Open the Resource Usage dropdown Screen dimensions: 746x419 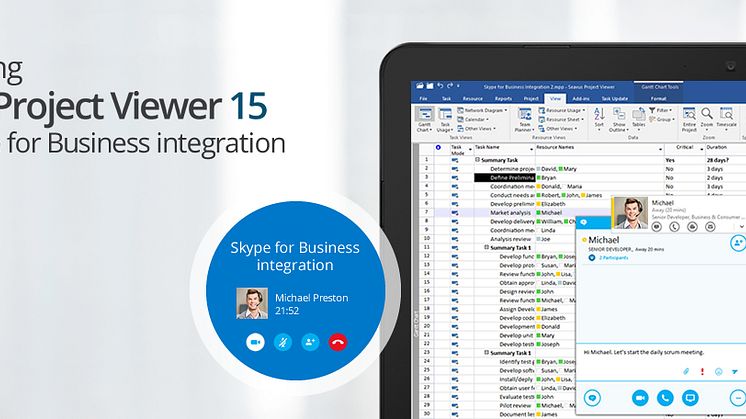(x=562, y=110)
